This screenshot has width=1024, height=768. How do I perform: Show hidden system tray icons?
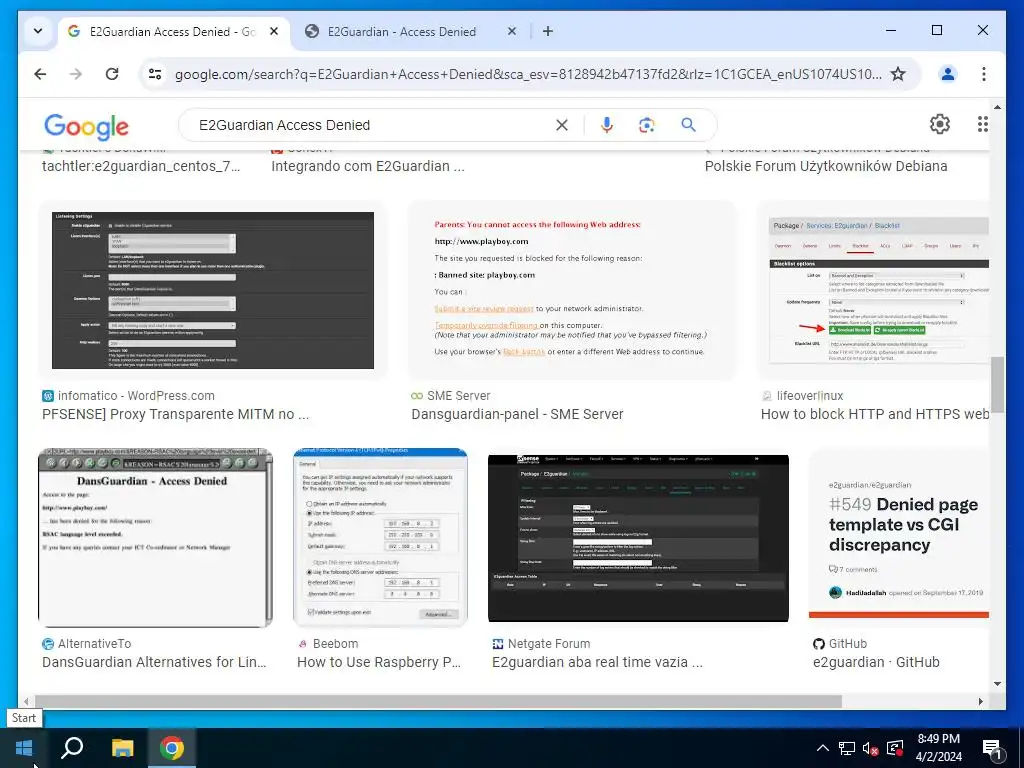pos(823,748)
